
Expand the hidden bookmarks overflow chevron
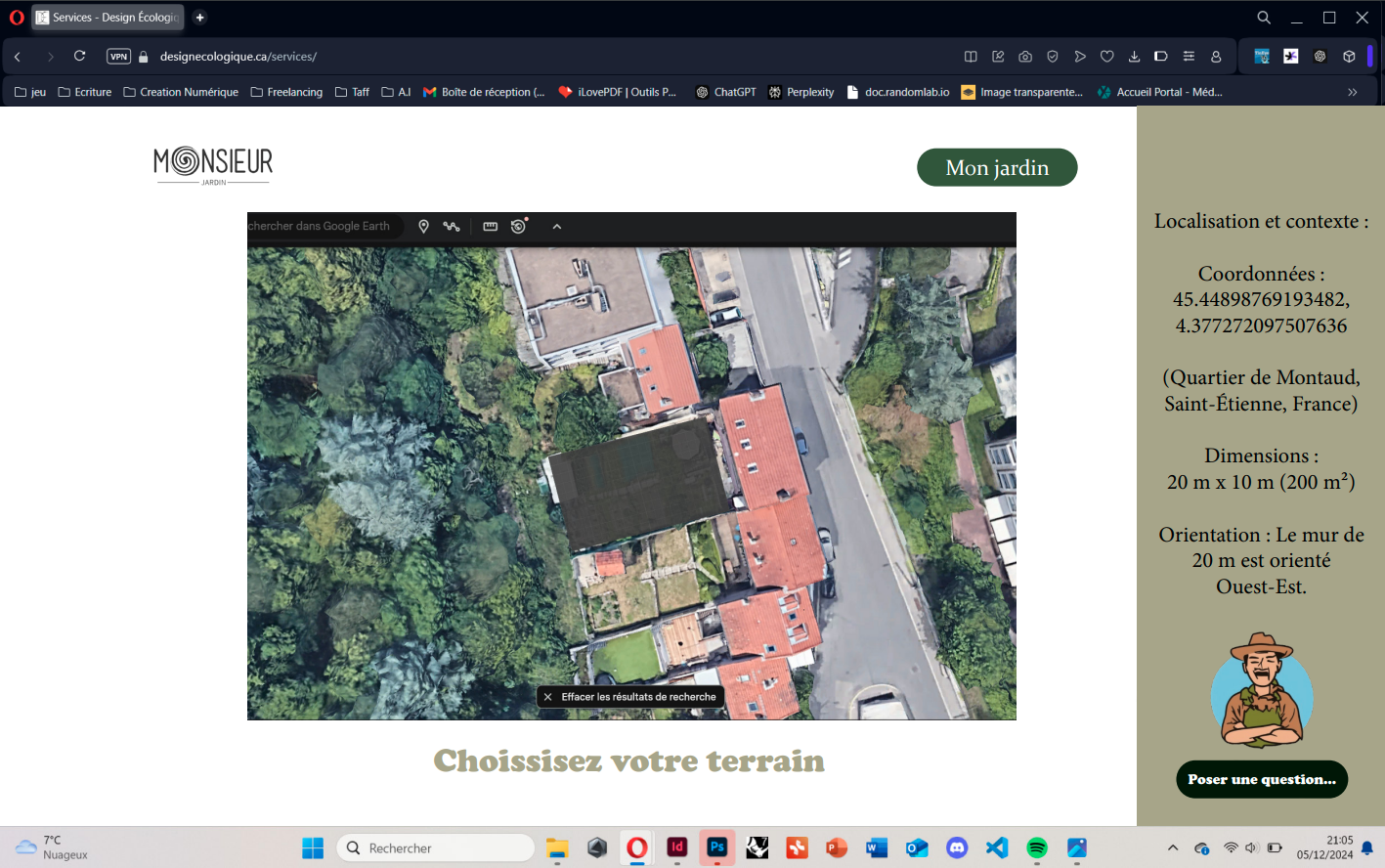(x=1353, y=92)
